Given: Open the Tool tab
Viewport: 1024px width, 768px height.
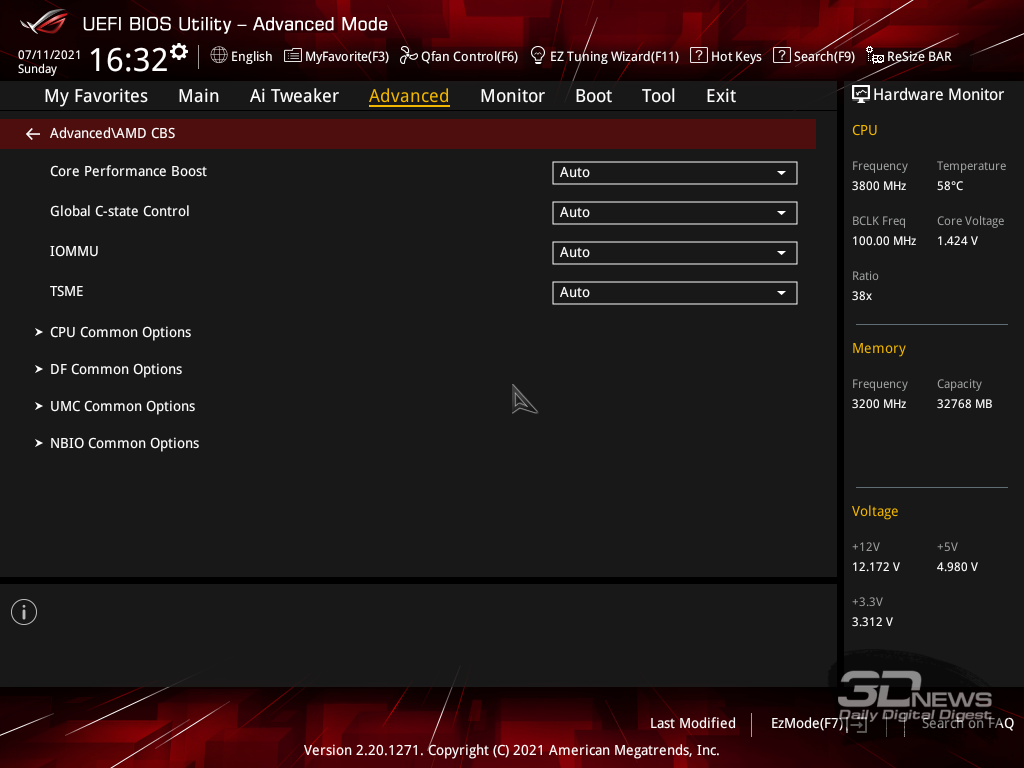Looking at the screenshot, I should click(658, 96).
